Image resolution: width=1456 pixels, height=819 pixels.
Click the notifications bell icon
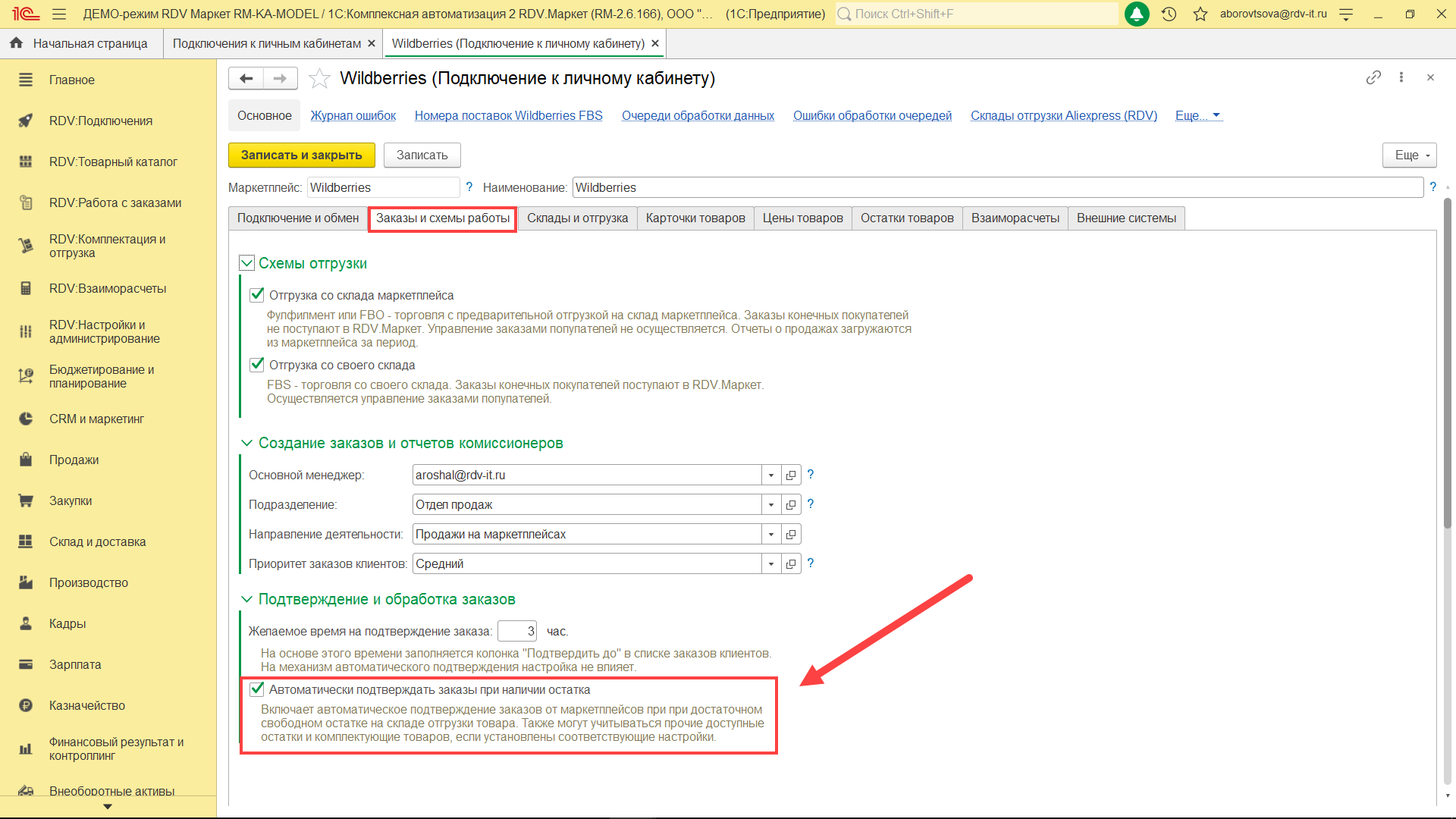[1137, 14]
